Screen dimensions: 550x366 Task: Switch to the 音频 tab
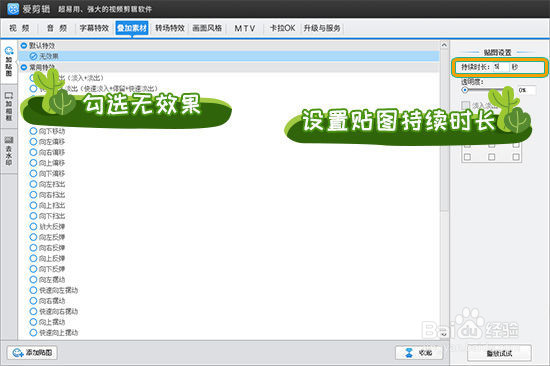57,28
